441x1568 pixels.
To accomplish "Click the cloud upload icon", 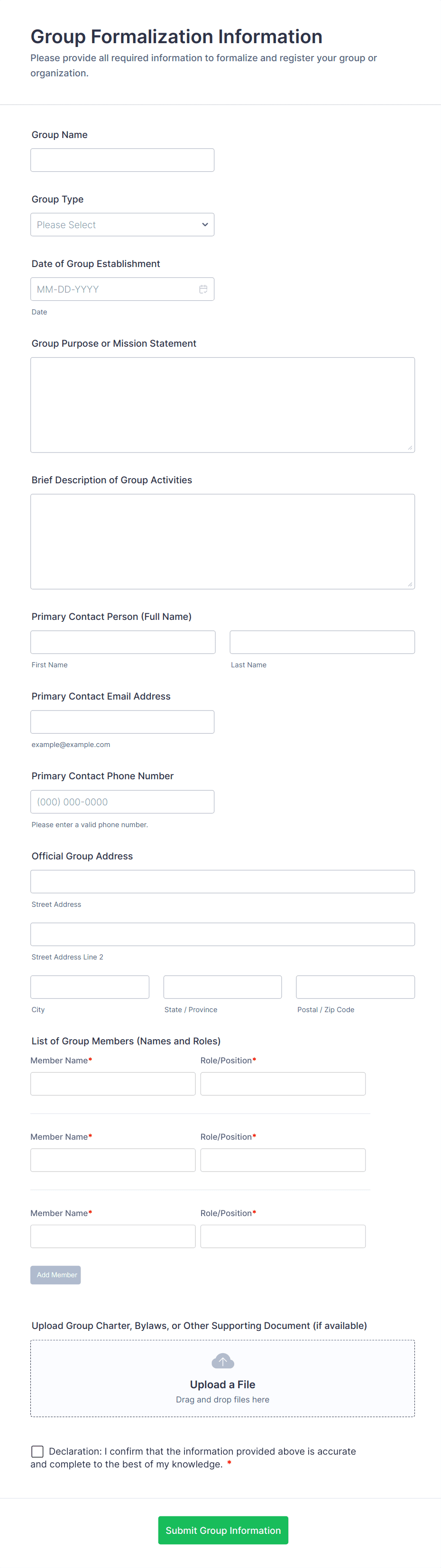I will tap(222, 1361).
